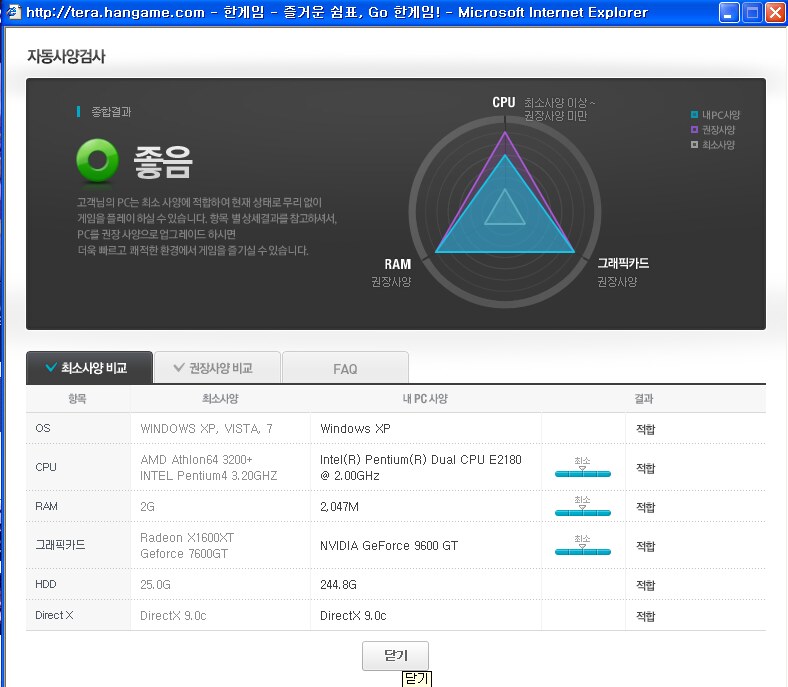Click the 그래픽카드 label on radar chart

point(623,264)
